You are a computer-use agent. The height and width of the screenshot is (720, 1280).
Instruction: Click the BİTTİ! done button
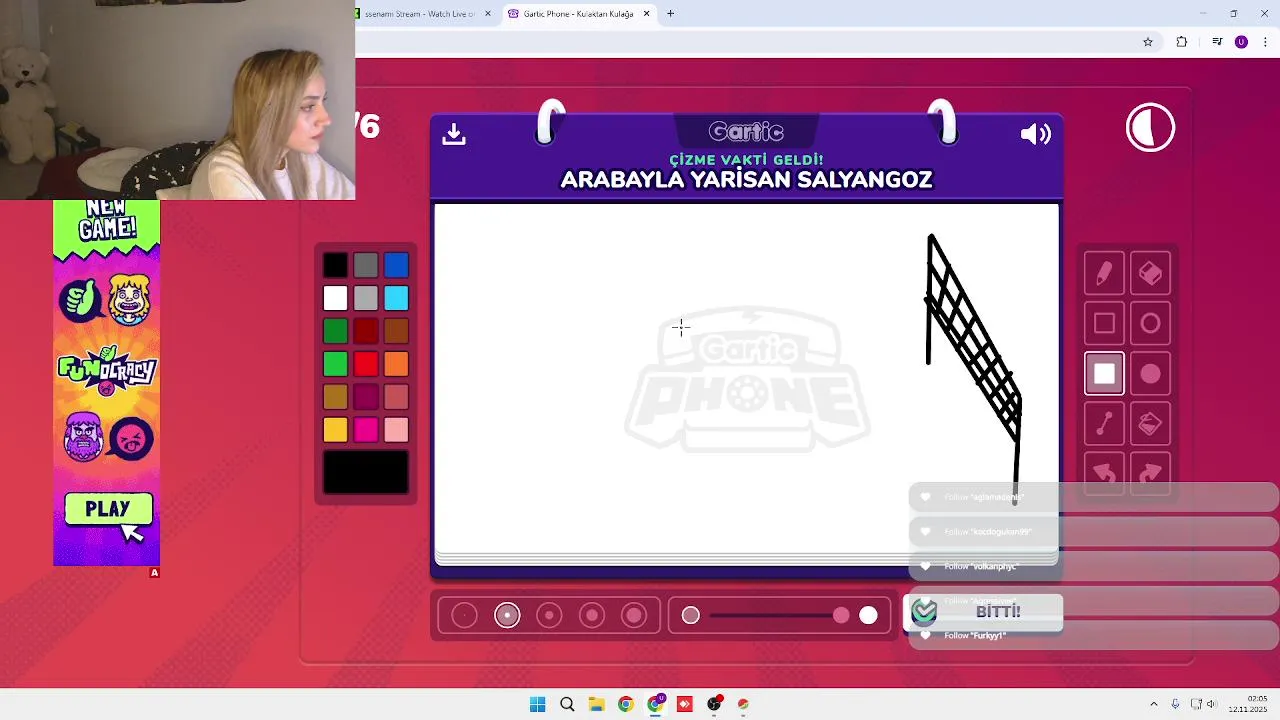tap(983, 612)
